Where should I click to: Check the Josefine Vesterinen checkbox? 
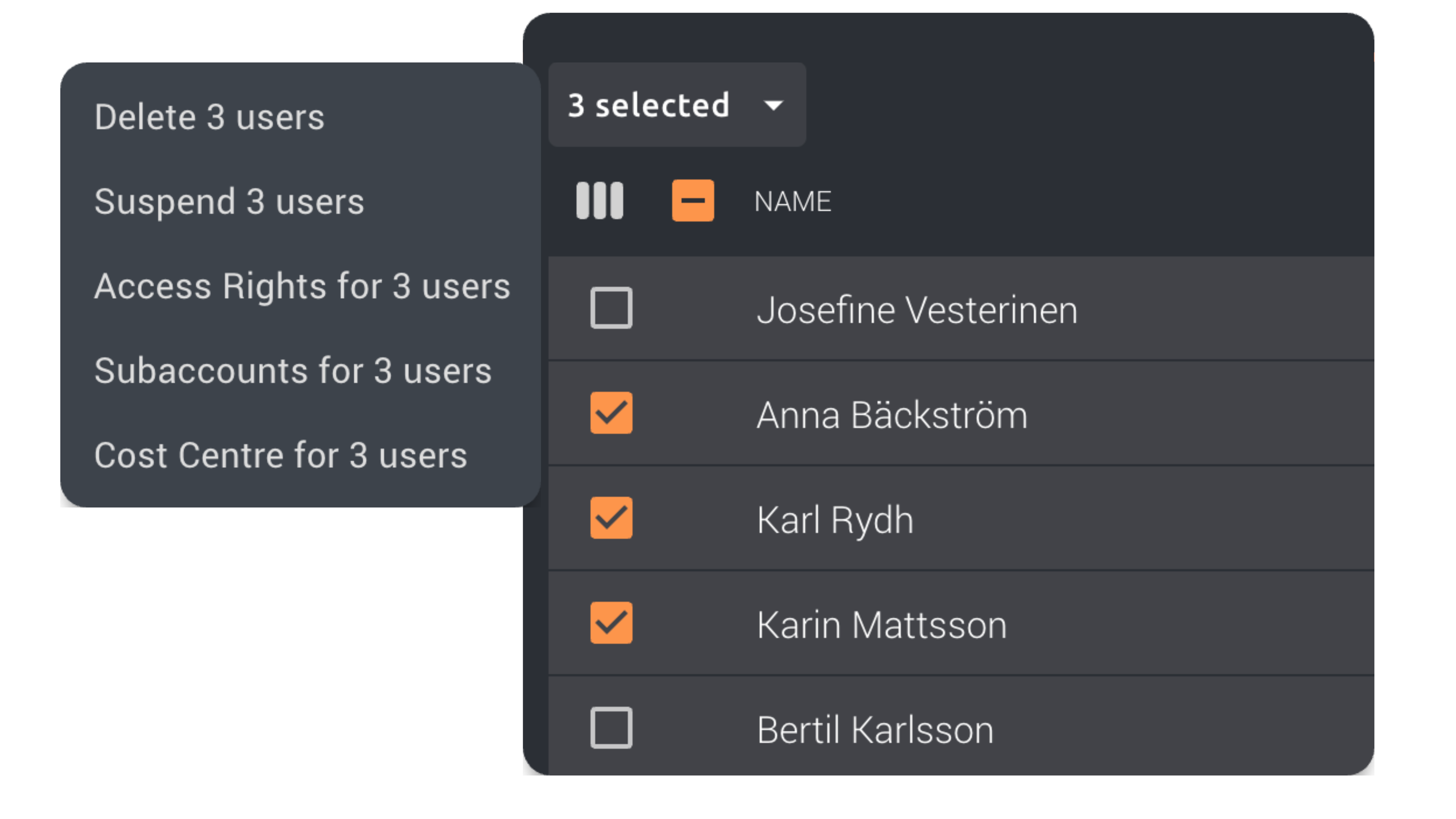click(x=611, y=308)
